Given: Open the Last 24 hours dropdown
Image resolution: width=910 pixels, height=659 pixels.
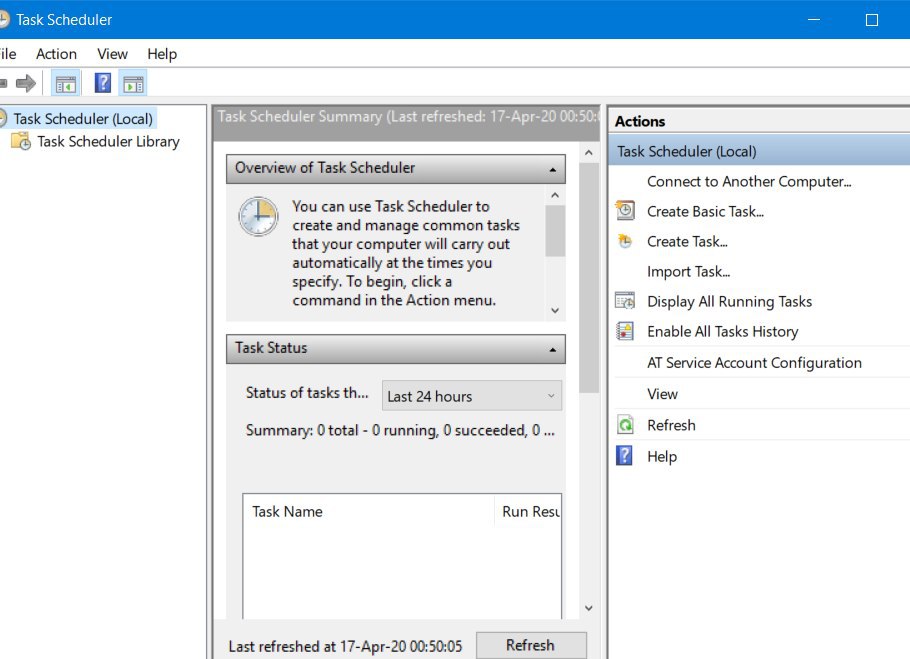Looking at the screenshot, I should coord(472,396).
